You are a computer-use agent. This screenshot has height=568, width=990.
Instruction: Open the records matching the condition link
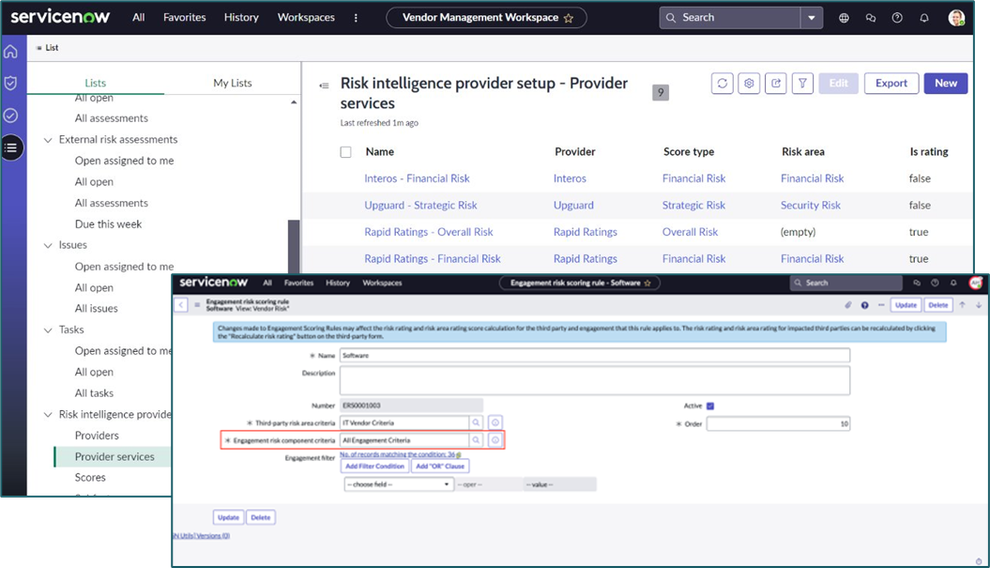(x=400, y=454)
